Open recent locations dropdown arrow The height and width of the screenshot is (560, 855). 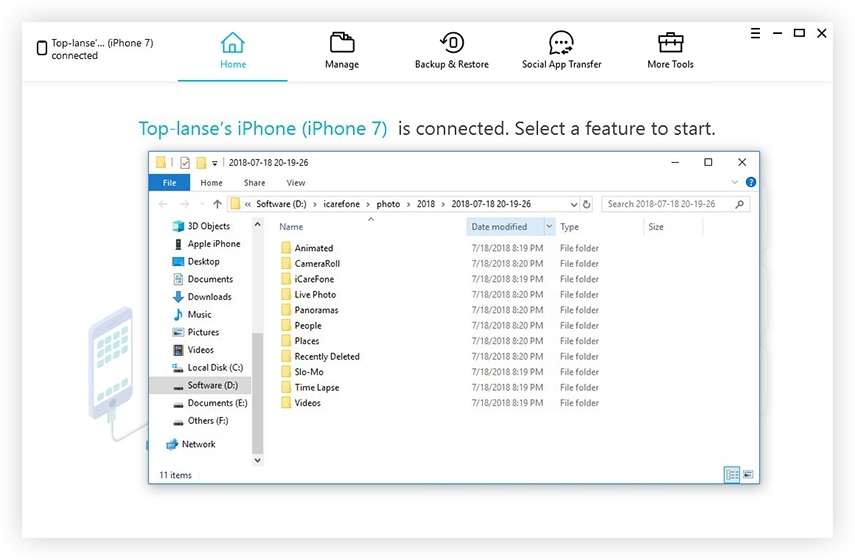(202, 204)
